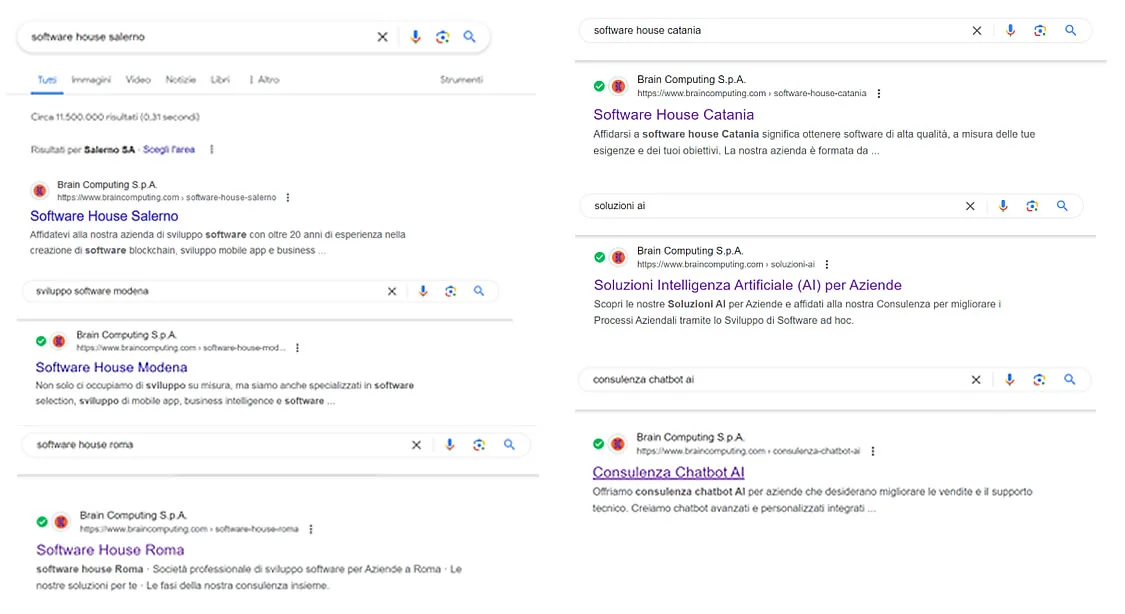Image resolution: width=1125 pixels, height=614 pixels.
Task: Open three-dot menu beside consulenza-chatbot-ai URL
Action: click(x=872, y=451)
